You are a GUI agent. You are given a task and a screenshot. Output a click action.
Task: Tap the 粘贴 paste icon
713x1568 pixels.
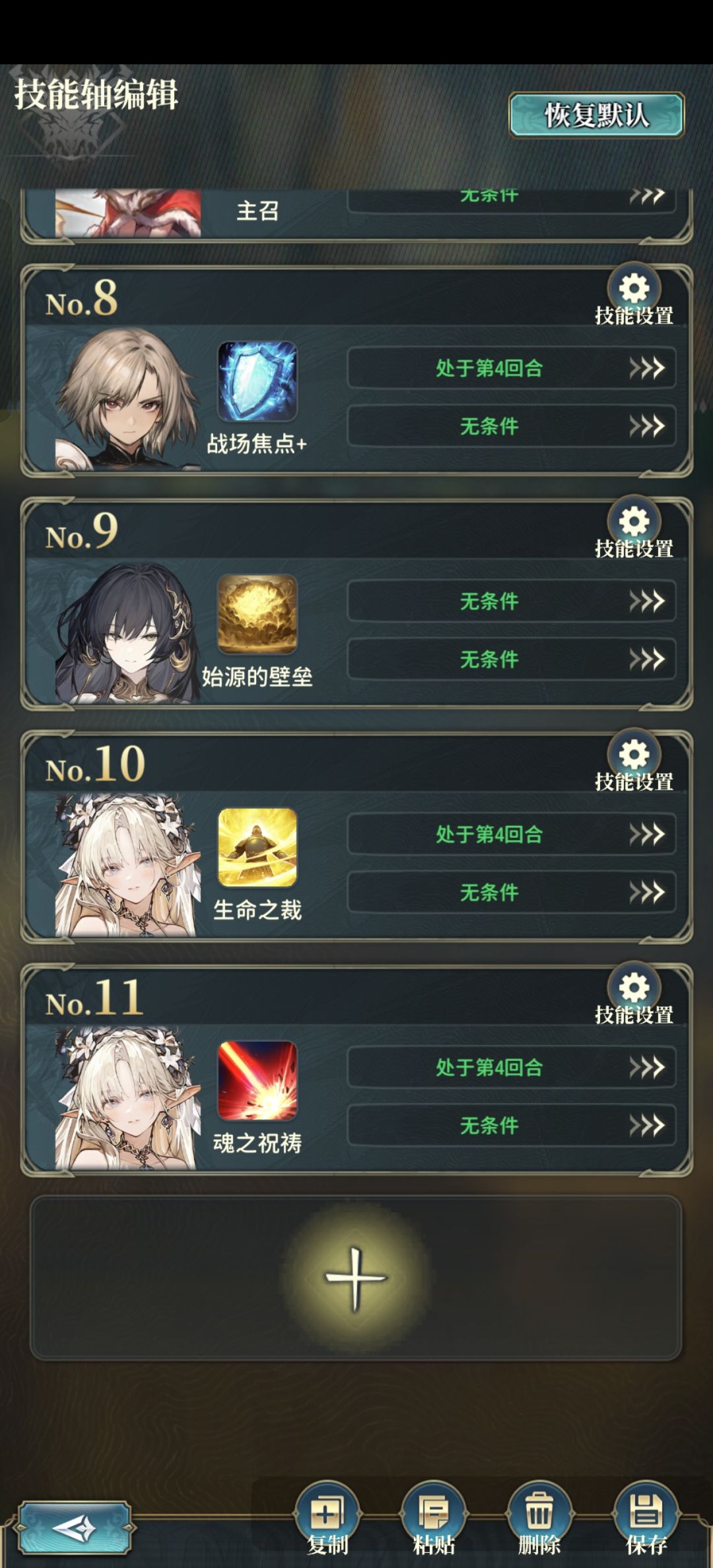coord(433,1512)
